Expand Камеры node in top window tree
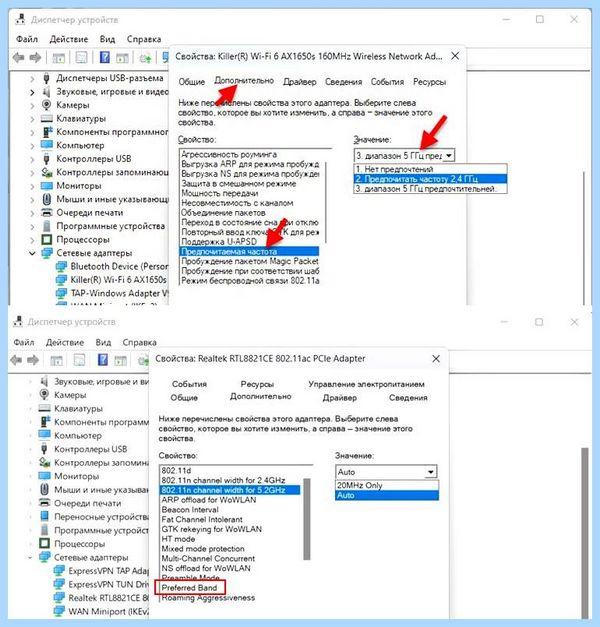The width and height of the screenshot is (600, 627). point(32,106)
